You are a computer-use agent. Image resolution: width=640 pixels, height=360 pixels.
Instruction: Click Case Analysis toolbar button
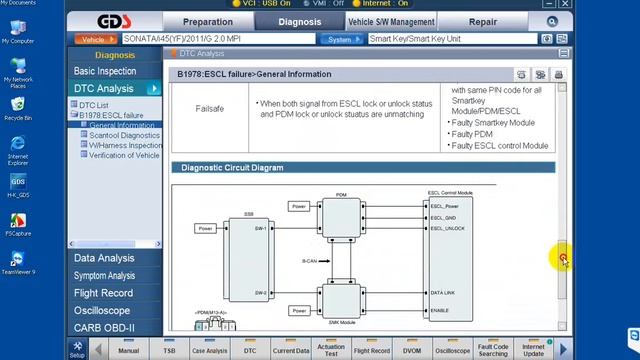pos(209,349)
